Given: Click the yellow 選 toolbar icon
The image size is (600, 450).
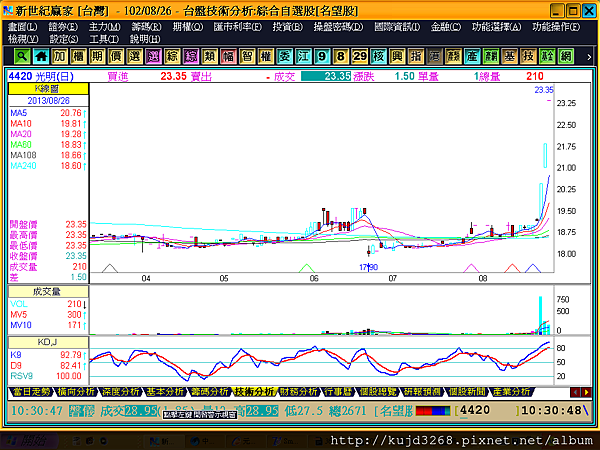Looking at the screenshot, I should [135, 57].
